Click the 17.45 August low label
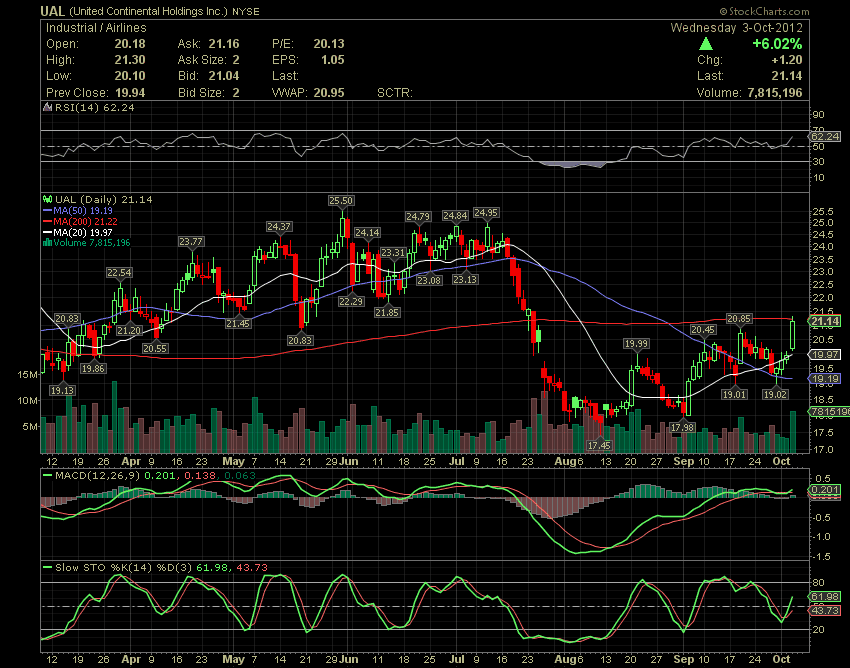The image size is (850, 668). pos(599,446)
